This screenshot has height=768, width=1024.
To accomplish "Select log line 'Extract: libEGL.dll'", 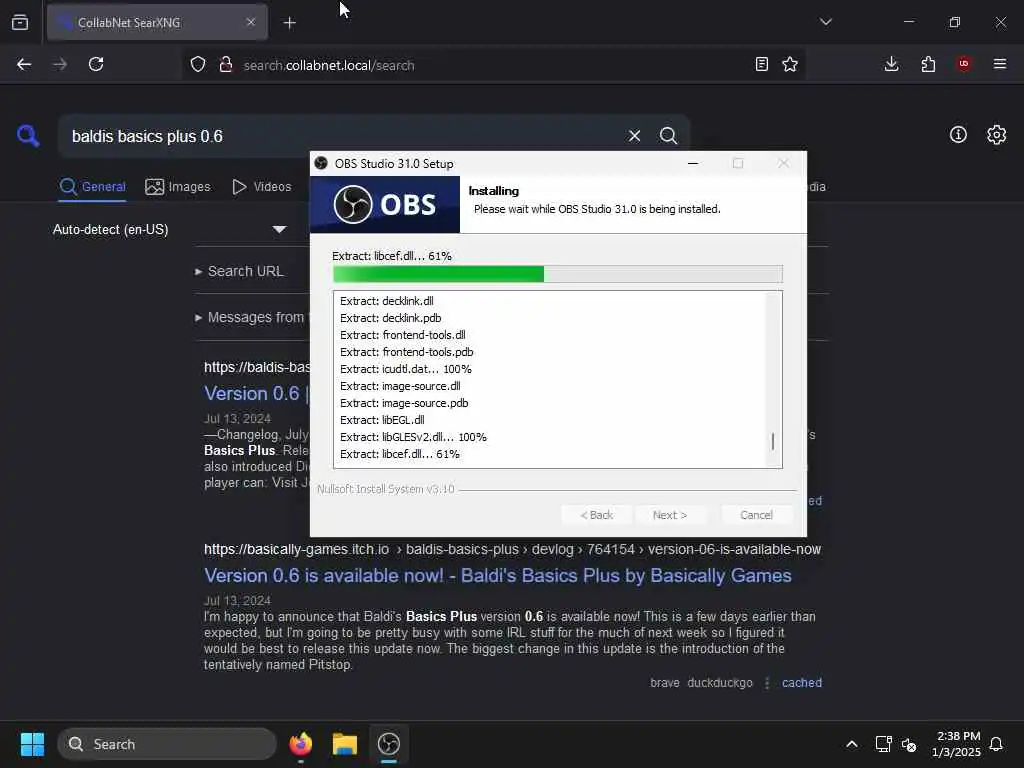I will 382,419.
